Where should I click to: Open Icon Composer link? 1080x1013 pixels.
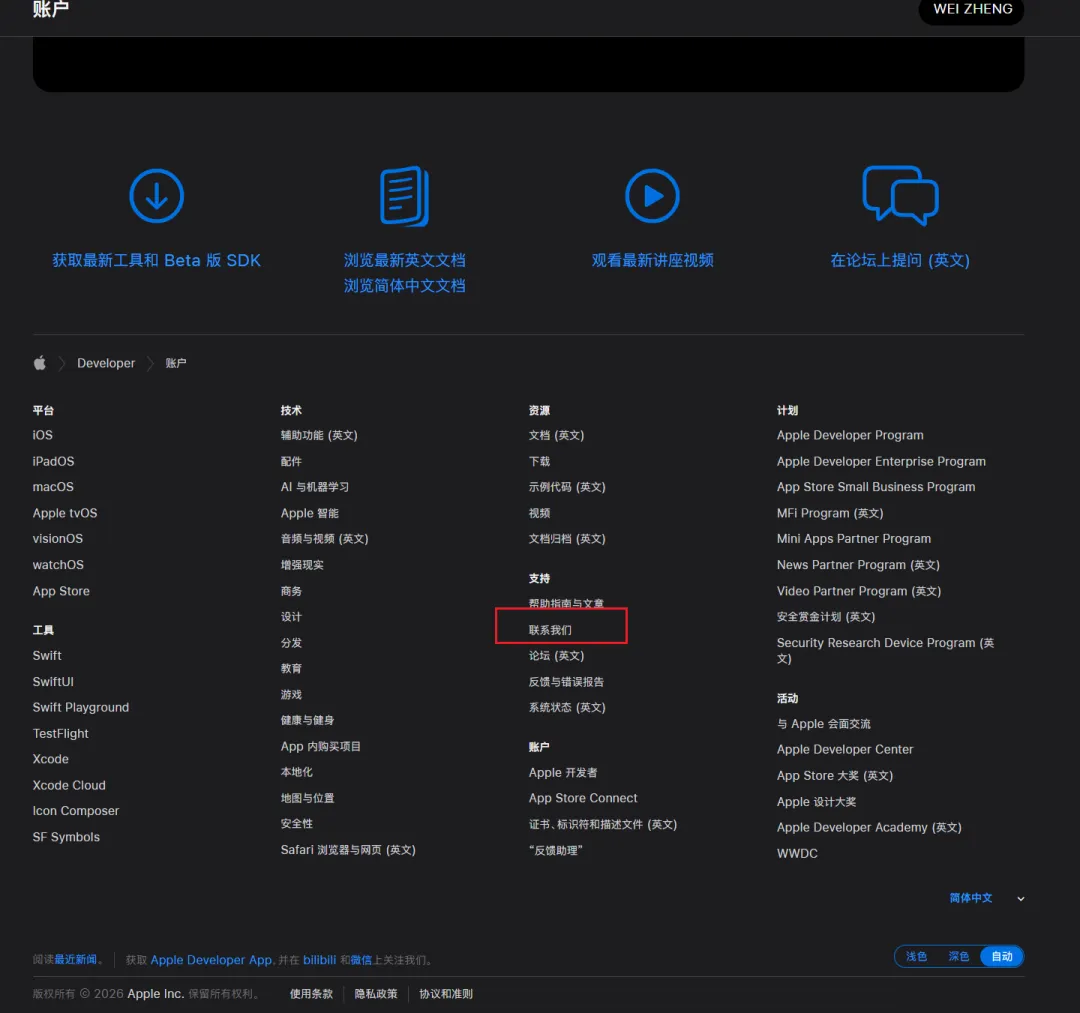pyautogui.click(x=76, y=811)
